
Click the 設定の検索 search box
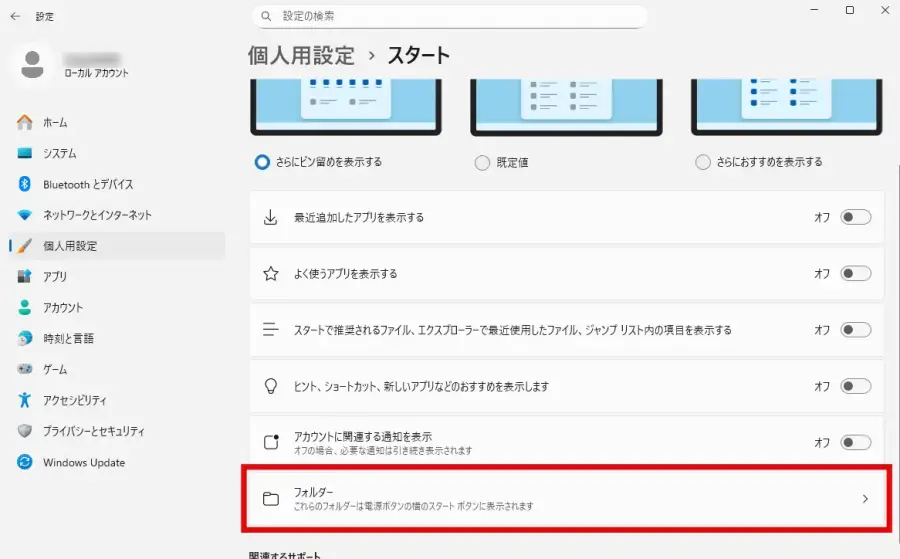450,16
